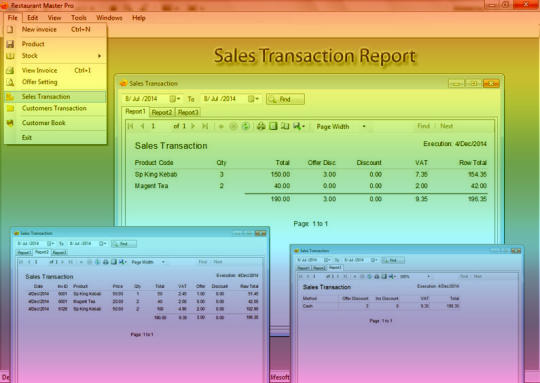This screenshot has height=383, width=540.
Task: Open the File menu
Action: point(12,18)
